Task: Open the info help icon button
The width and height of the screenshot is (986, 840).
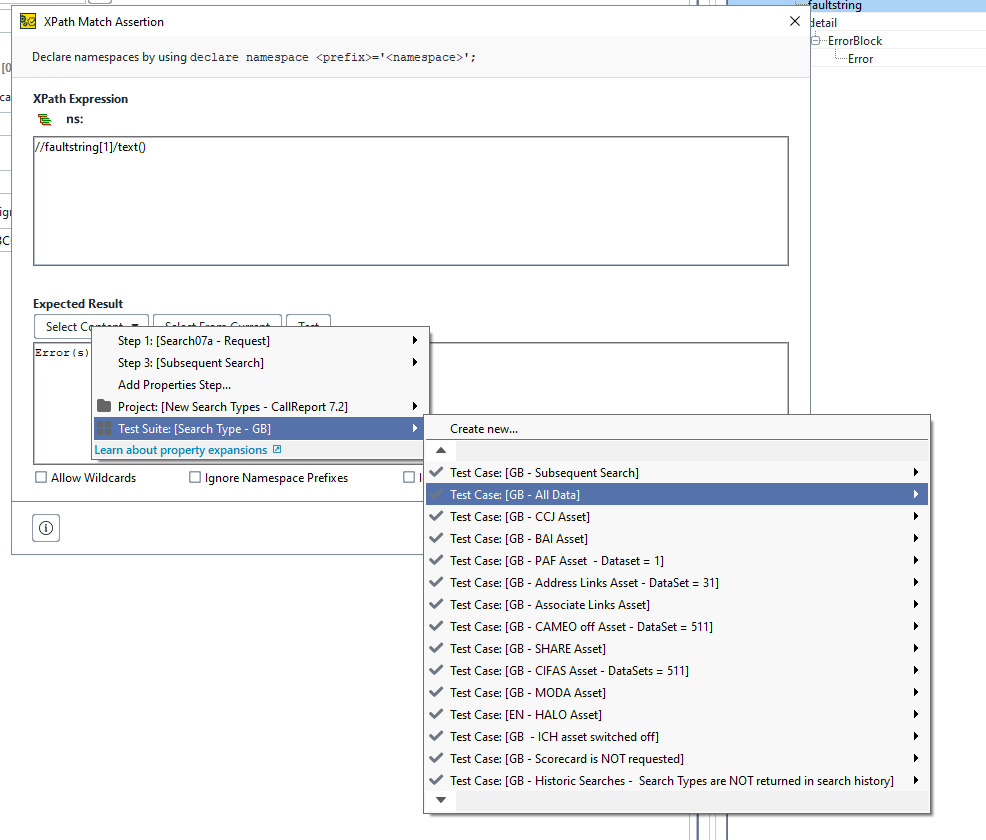Action: 46,528
